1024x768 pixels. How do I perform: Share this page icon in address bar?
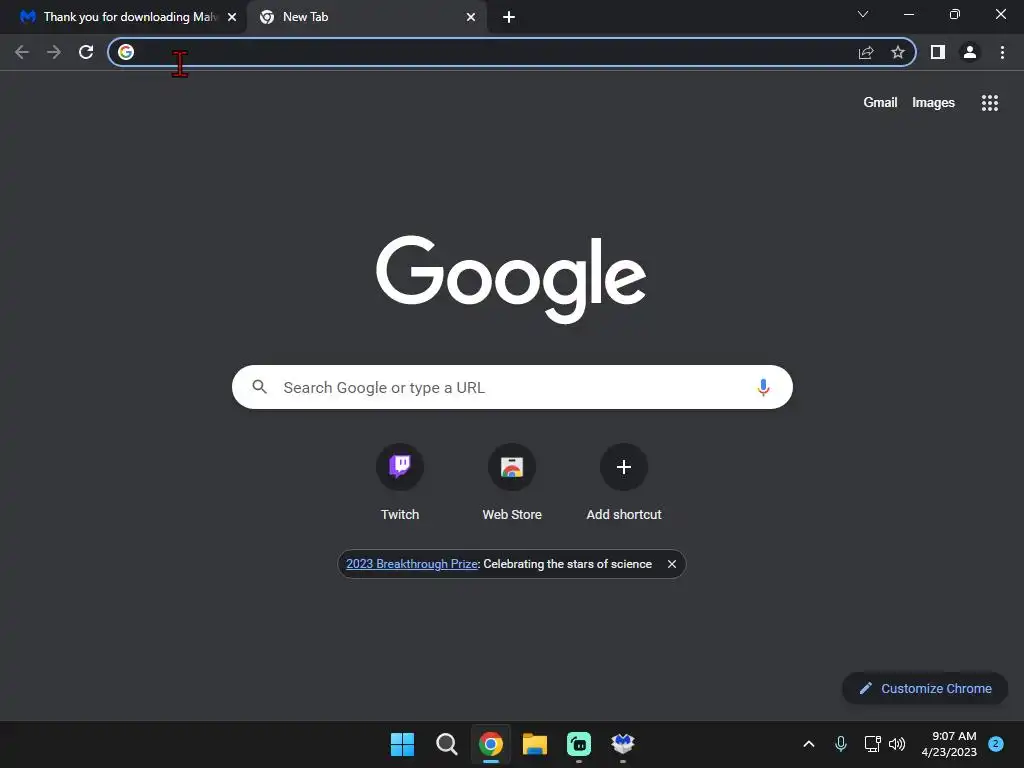866,52
